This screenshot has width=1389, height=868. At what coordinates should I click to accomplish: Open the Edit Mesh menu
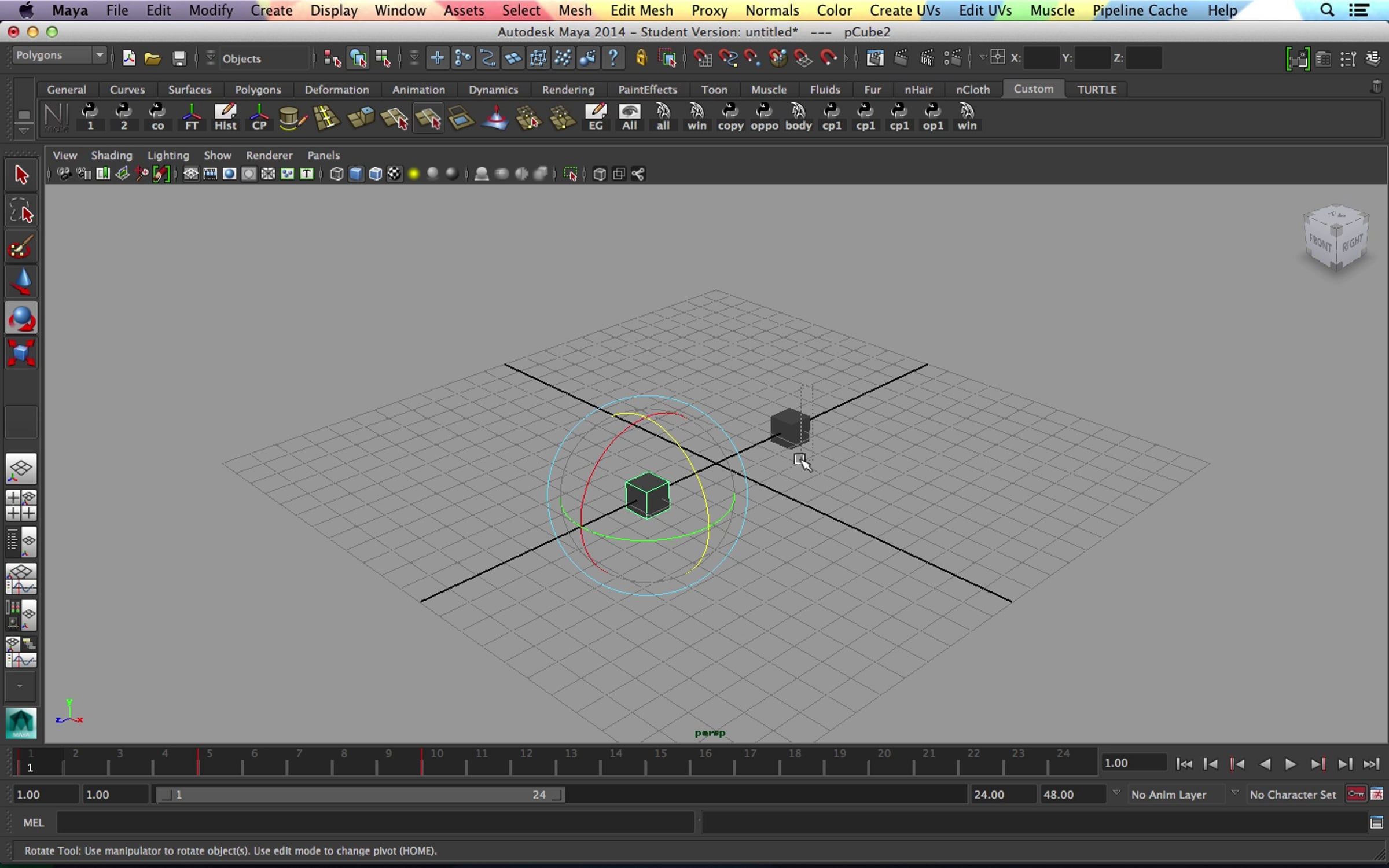(642, 10)
